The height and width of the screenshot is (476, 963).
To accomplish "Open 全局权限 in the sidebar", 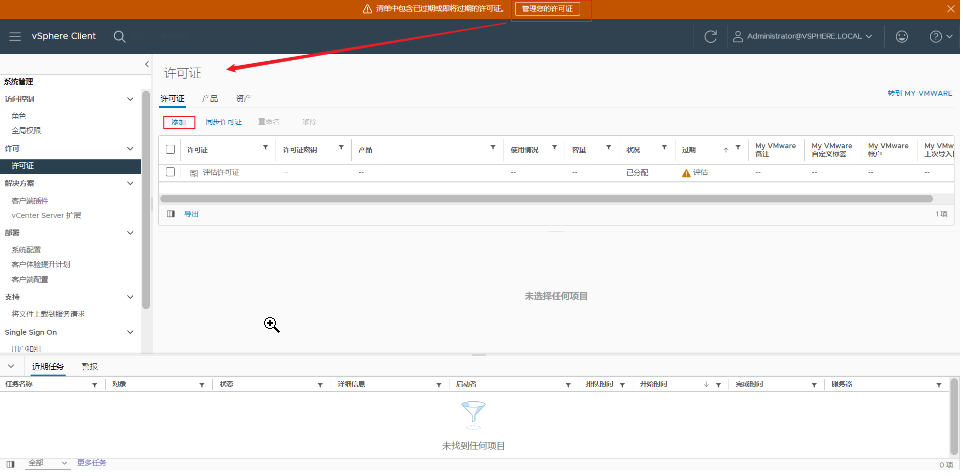I will [x=26, y=131].
